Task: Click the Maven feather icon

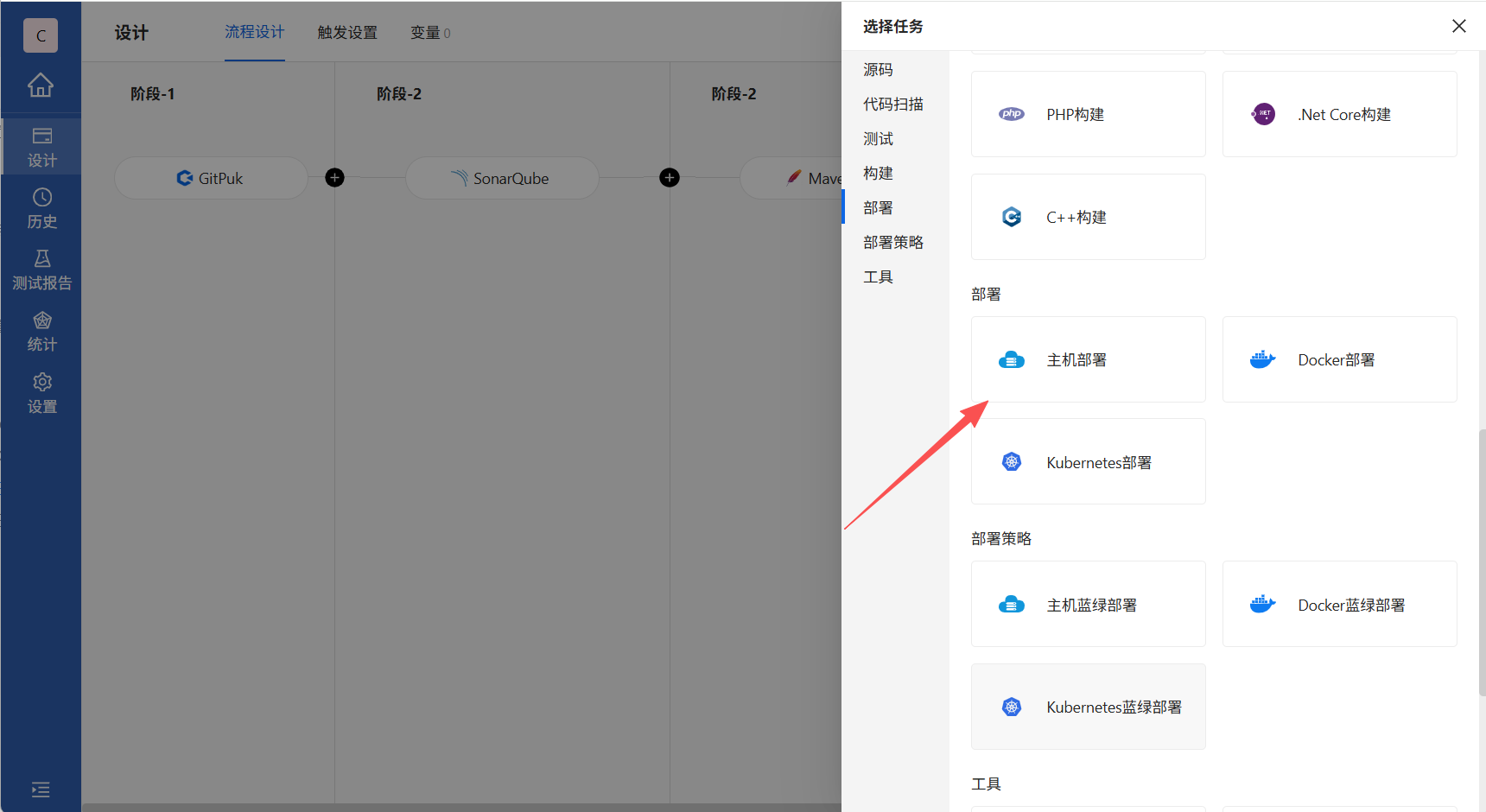Action: pos(794,177)
